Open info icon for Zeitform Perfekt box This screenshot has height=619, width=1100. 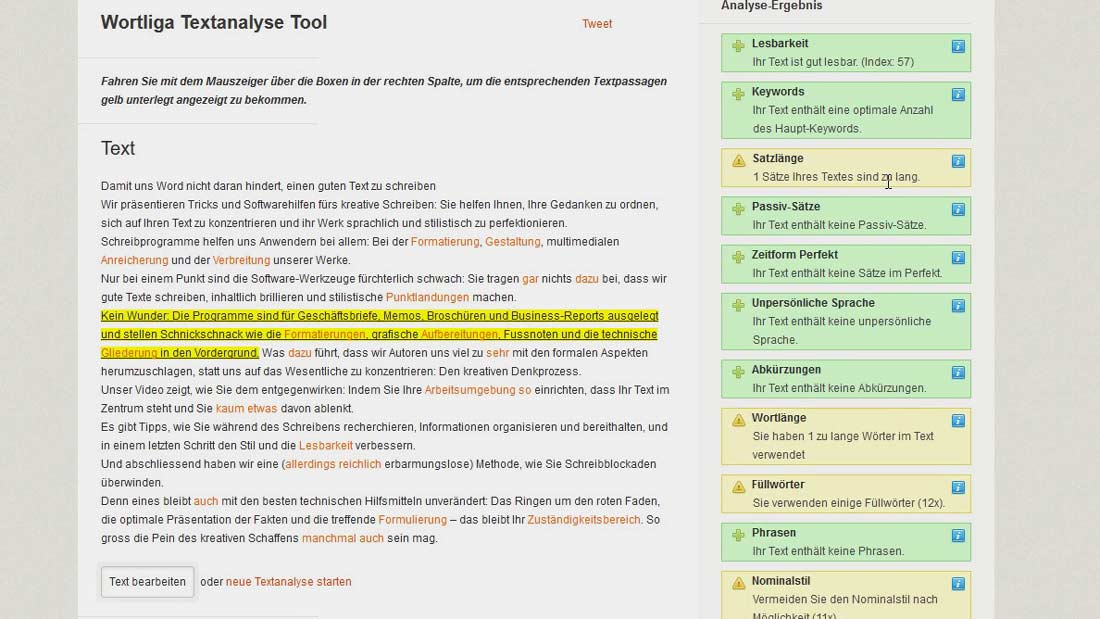point(958,258)
